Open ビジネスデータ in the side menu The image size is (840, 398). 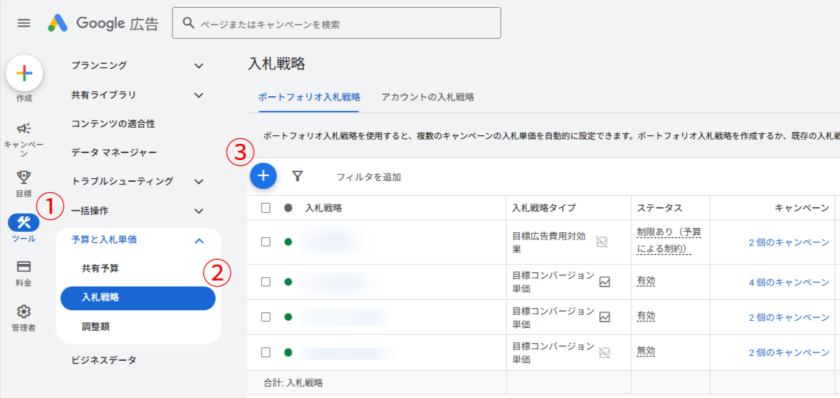click(103, 360)
